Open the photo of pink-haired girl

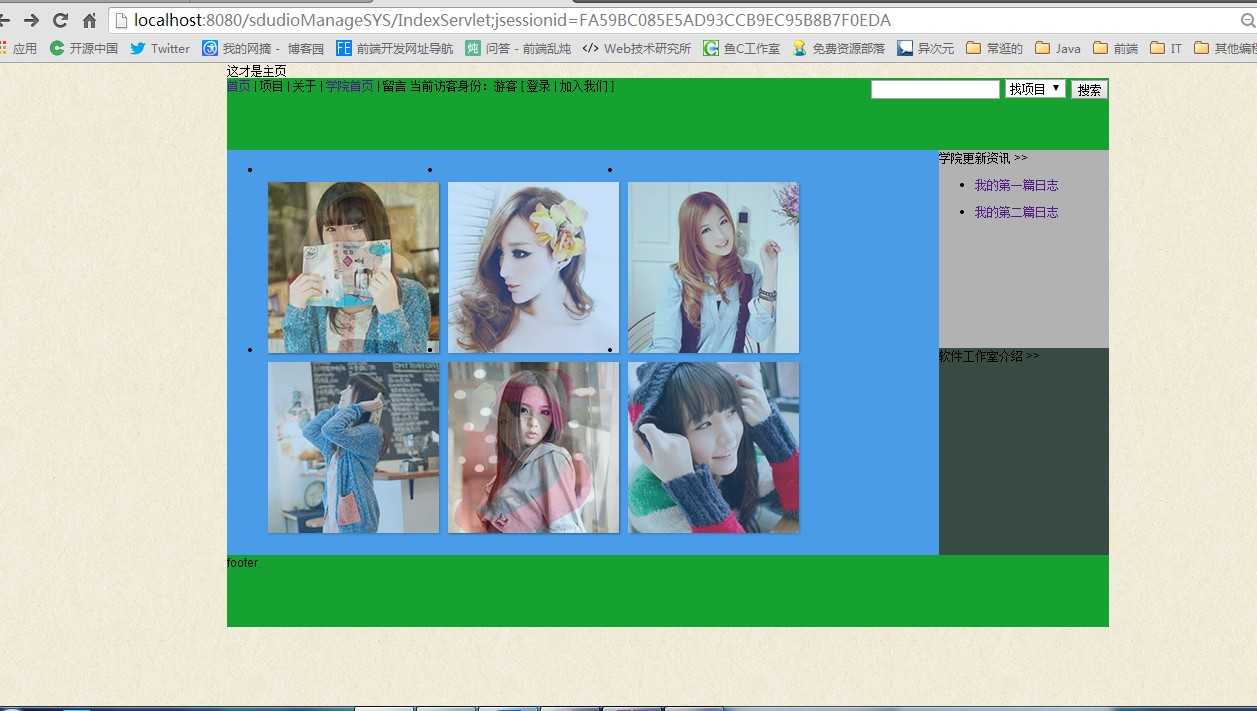pyautogui.click(x=533, y=447)
